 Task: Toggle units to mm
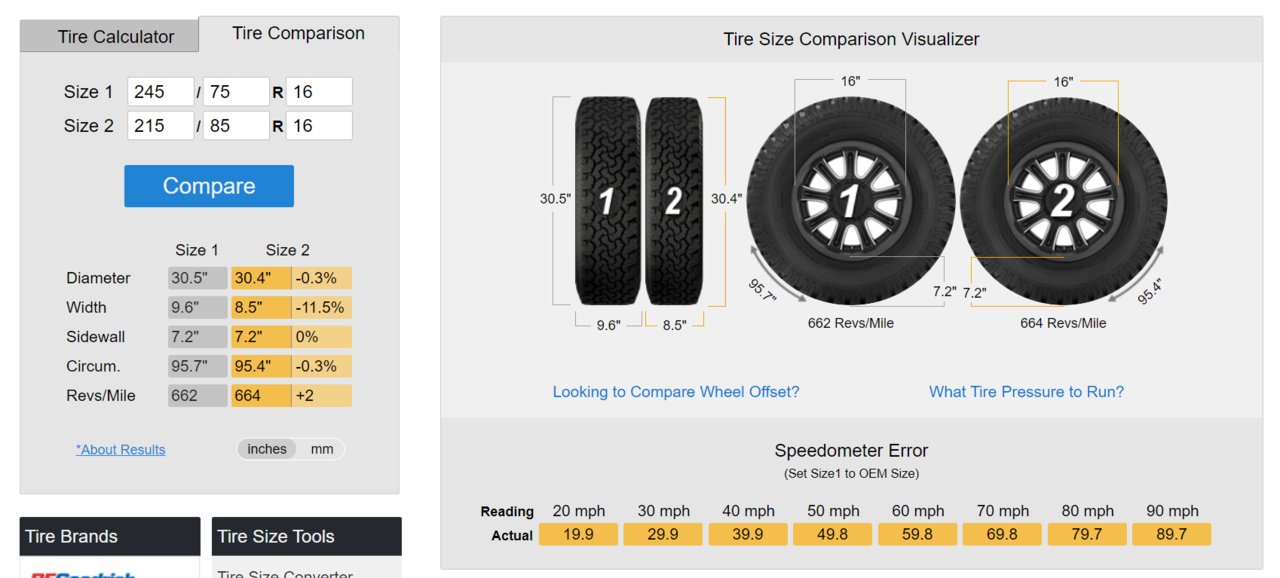point(322,449)
